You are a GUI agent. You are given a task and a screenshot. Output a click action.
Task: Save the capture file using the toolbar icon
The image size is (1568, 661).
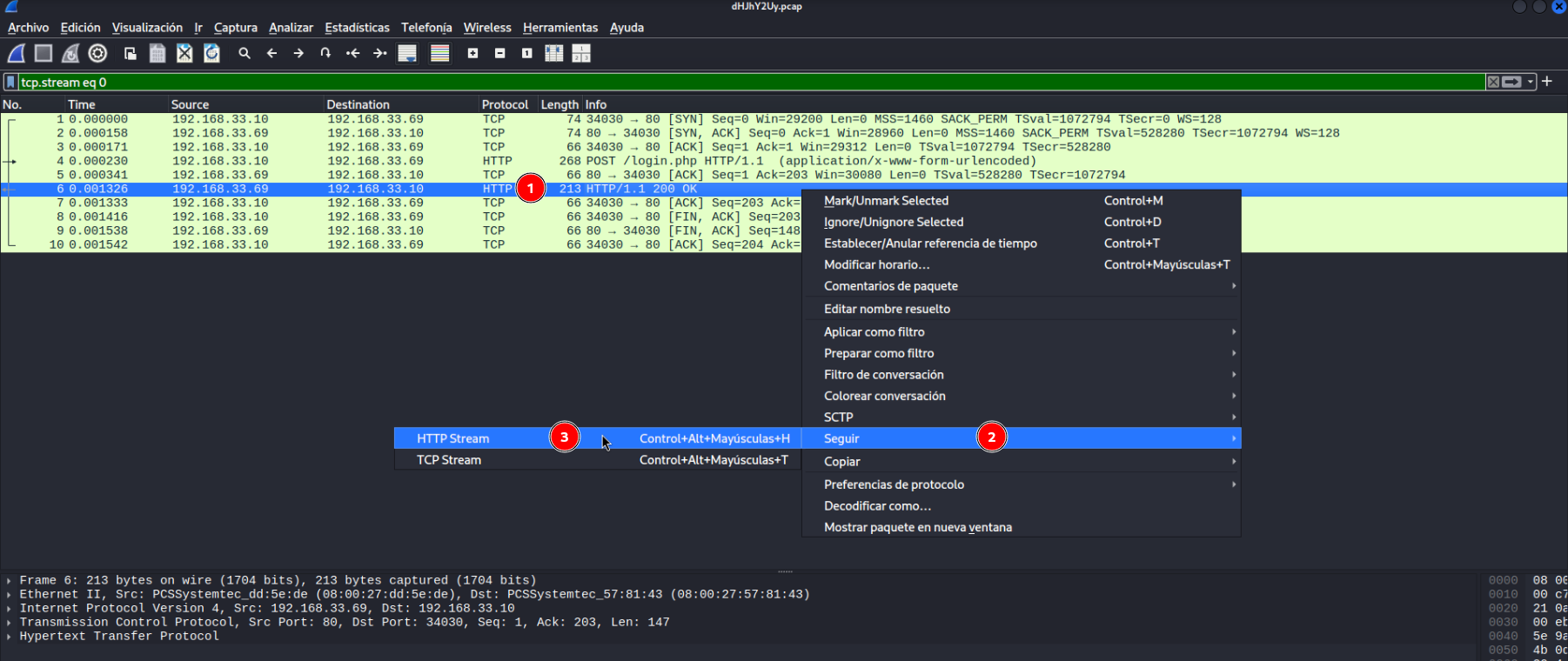pos(157,53)
